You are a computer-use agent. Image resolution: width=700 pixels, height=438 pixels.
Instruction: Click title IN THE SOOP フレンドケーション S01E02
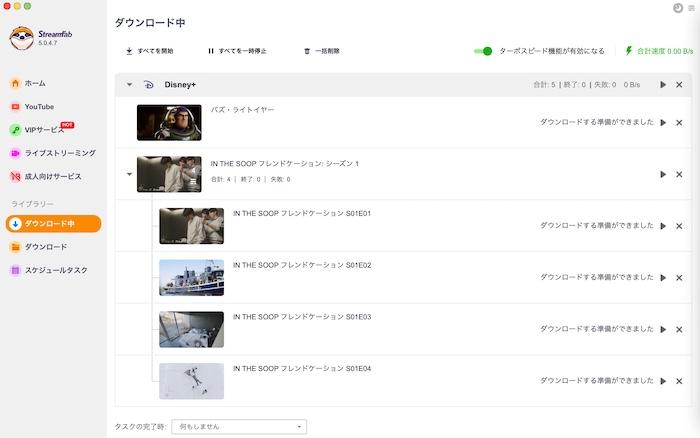(302, 265)
